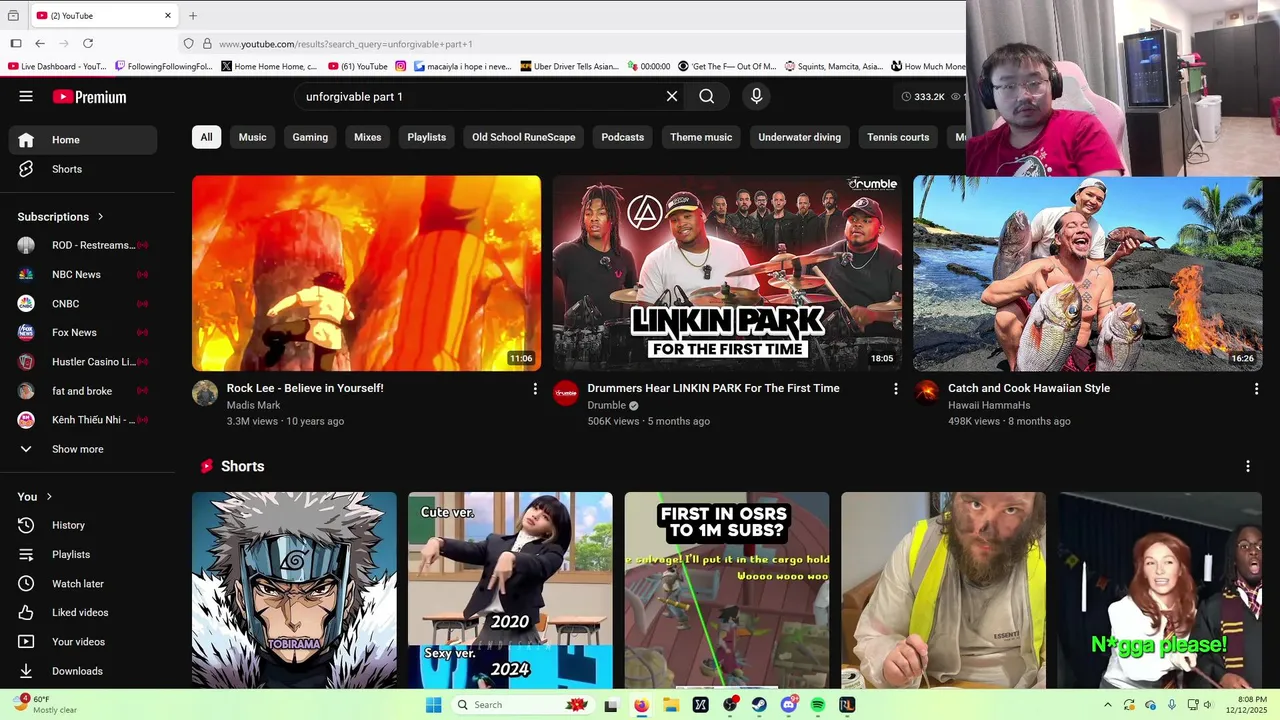The height and width of the screenshot is (720, 1280).
Task: Open Fox News subscription channel
Action: click(x=83, y=333)
